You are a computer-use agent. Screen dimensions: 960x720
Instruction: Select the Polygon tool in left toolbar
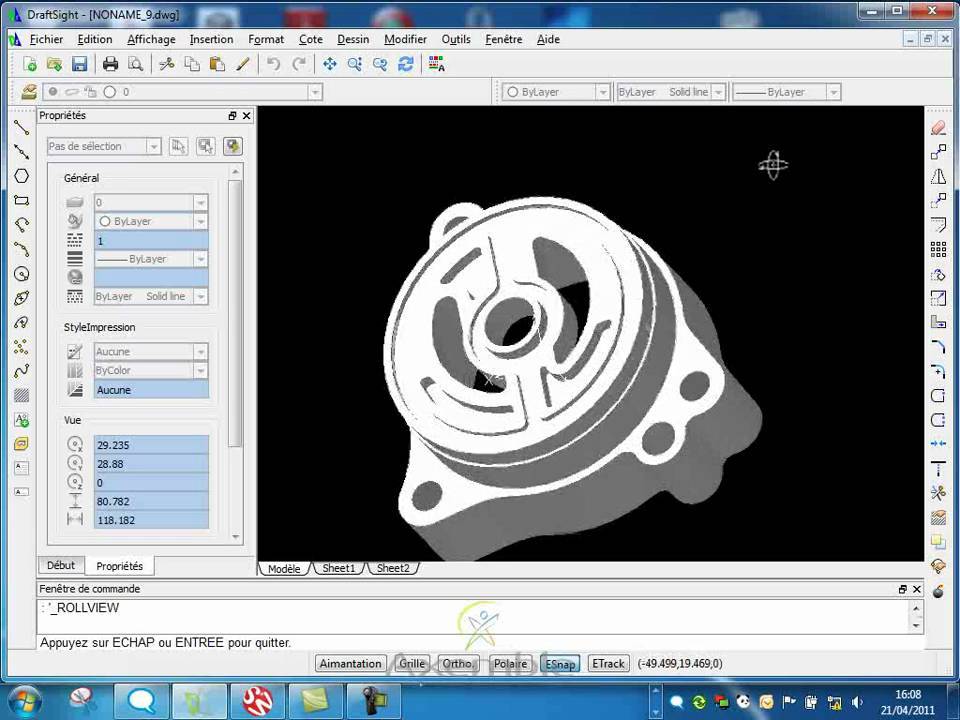pos(21,176)
